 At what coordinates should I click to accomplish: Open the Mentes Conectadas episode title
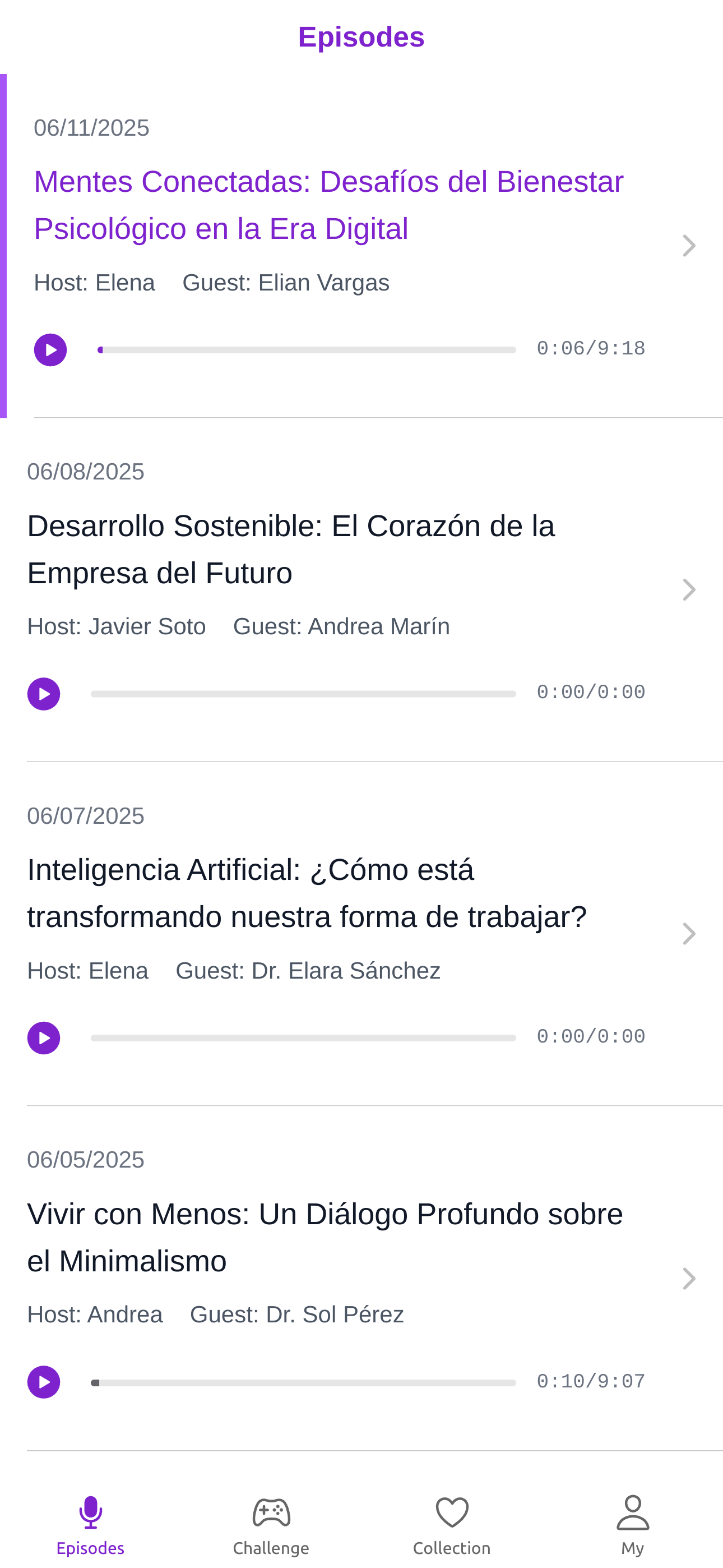click(328, 205)
